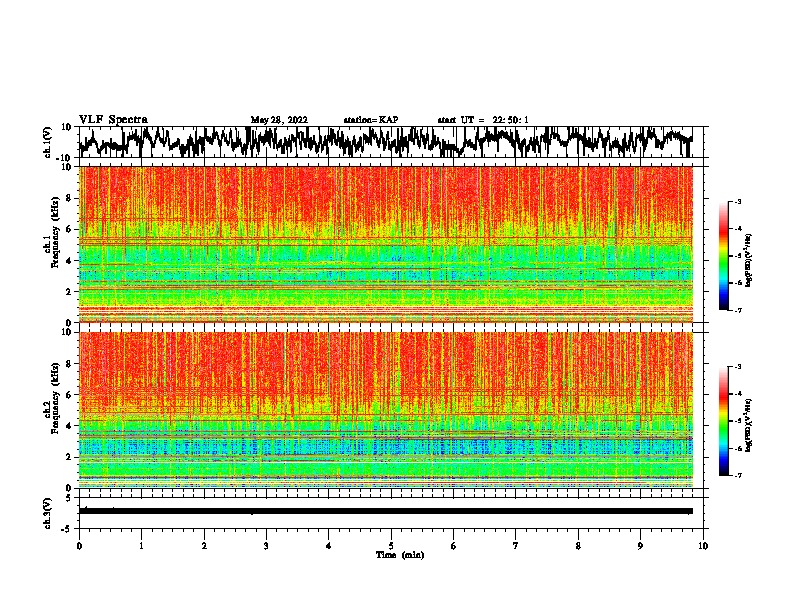Click the "station=KAP" header label

coord(371,120)
